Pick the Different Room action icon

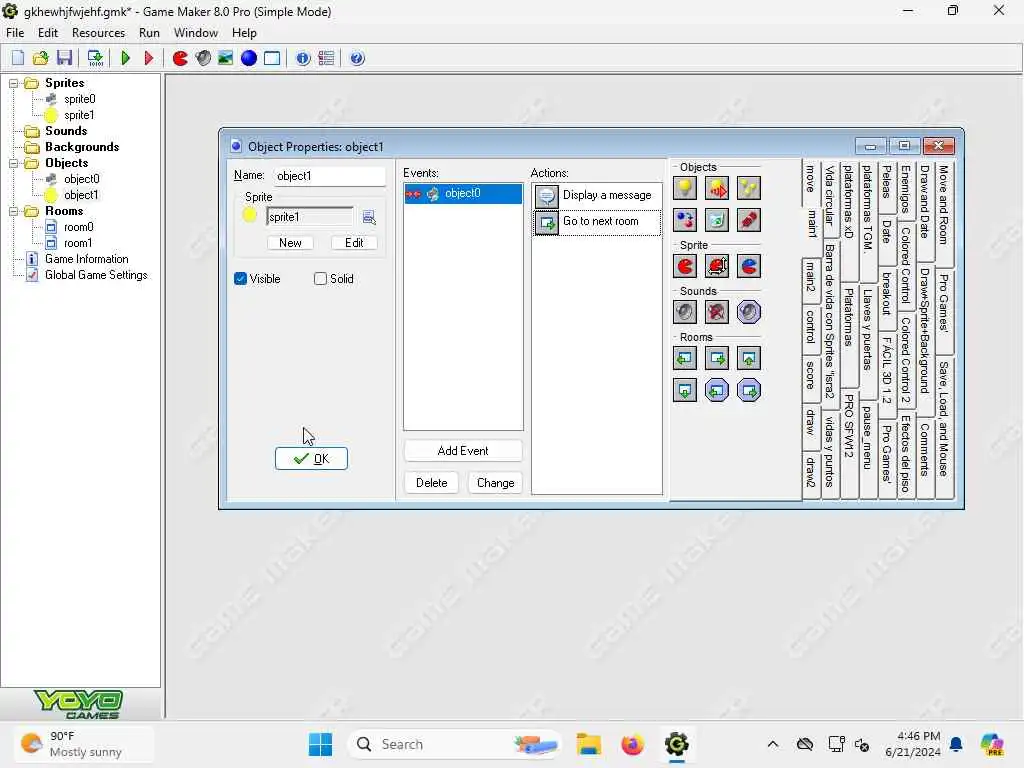[x=684, y=391]
